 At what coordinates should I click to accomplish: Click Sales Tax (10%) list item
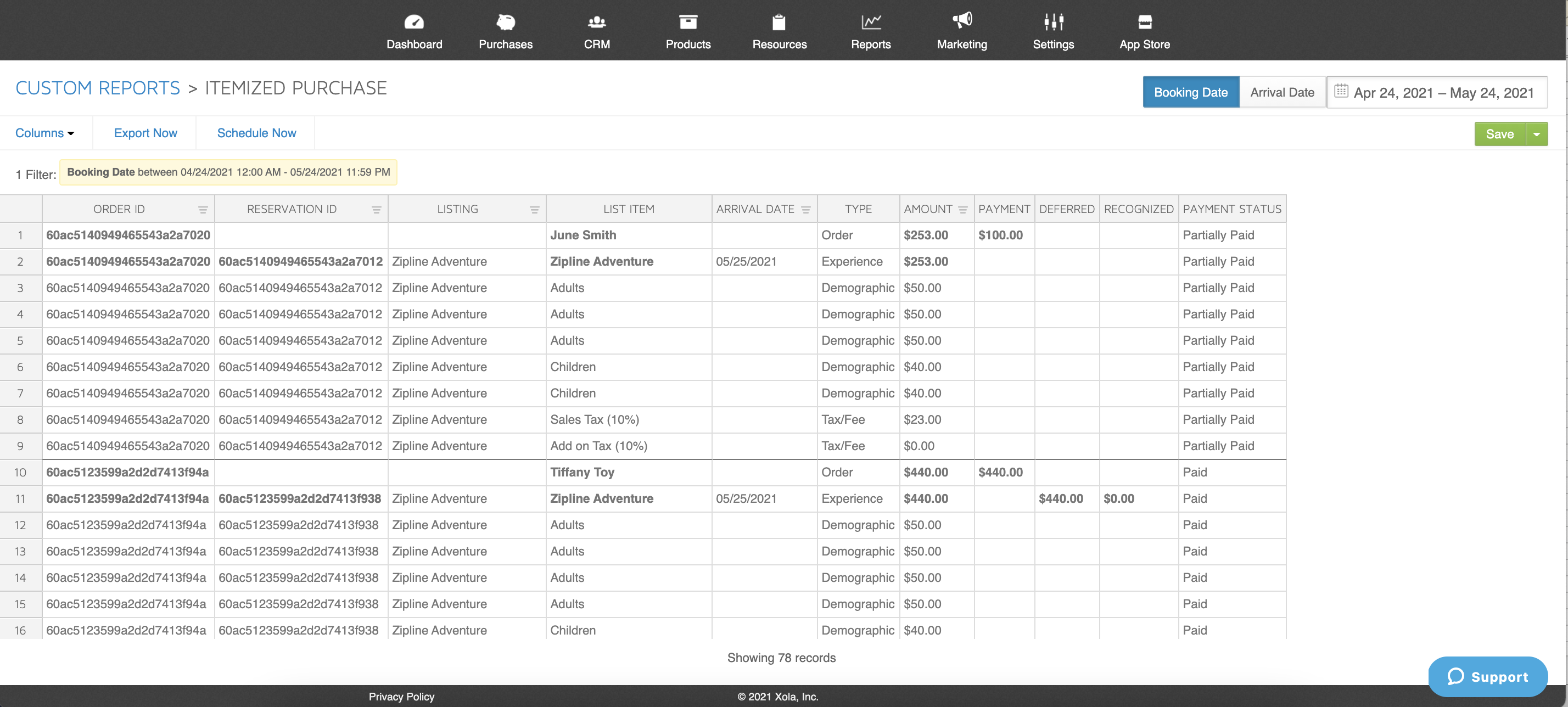tap(595, 420)
